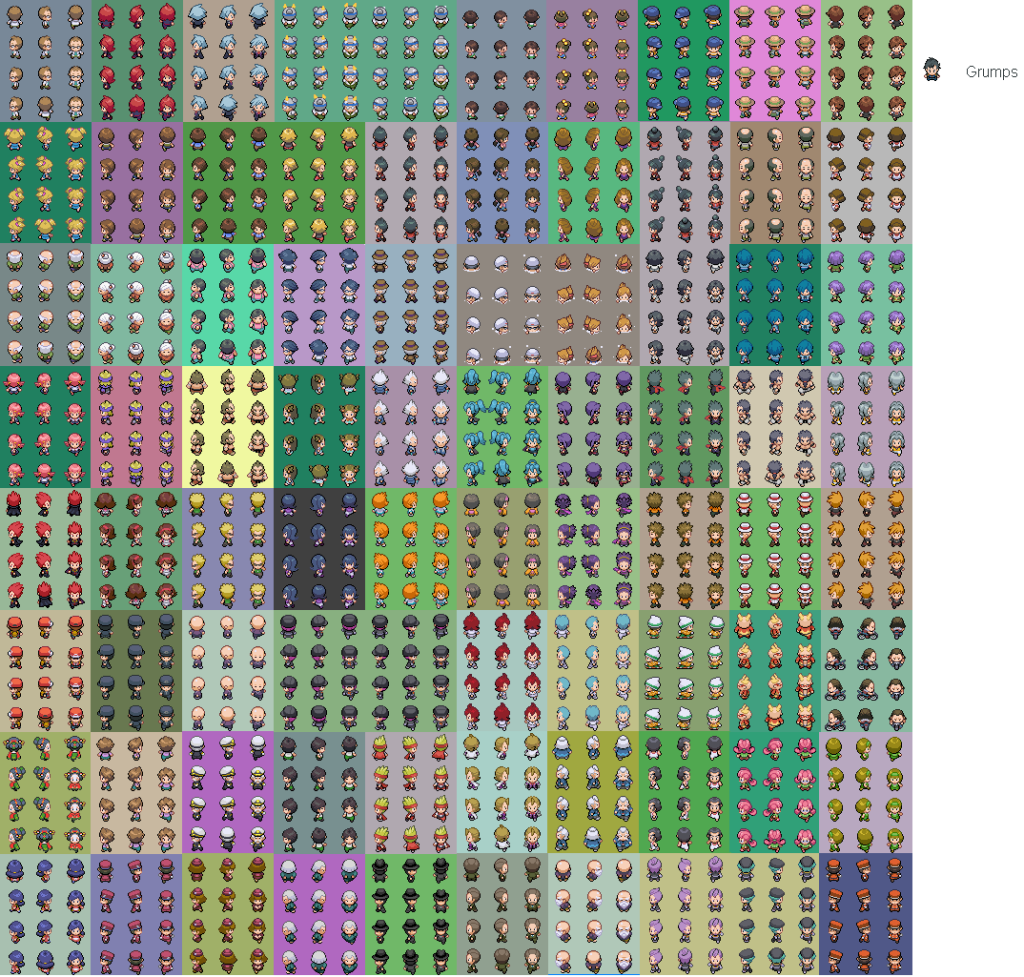Image resolution: width=1024 pixels, height=977 pixels.
Task: Choose the long silver hair sheet on lavender
Action: click(x=867, y=427)
